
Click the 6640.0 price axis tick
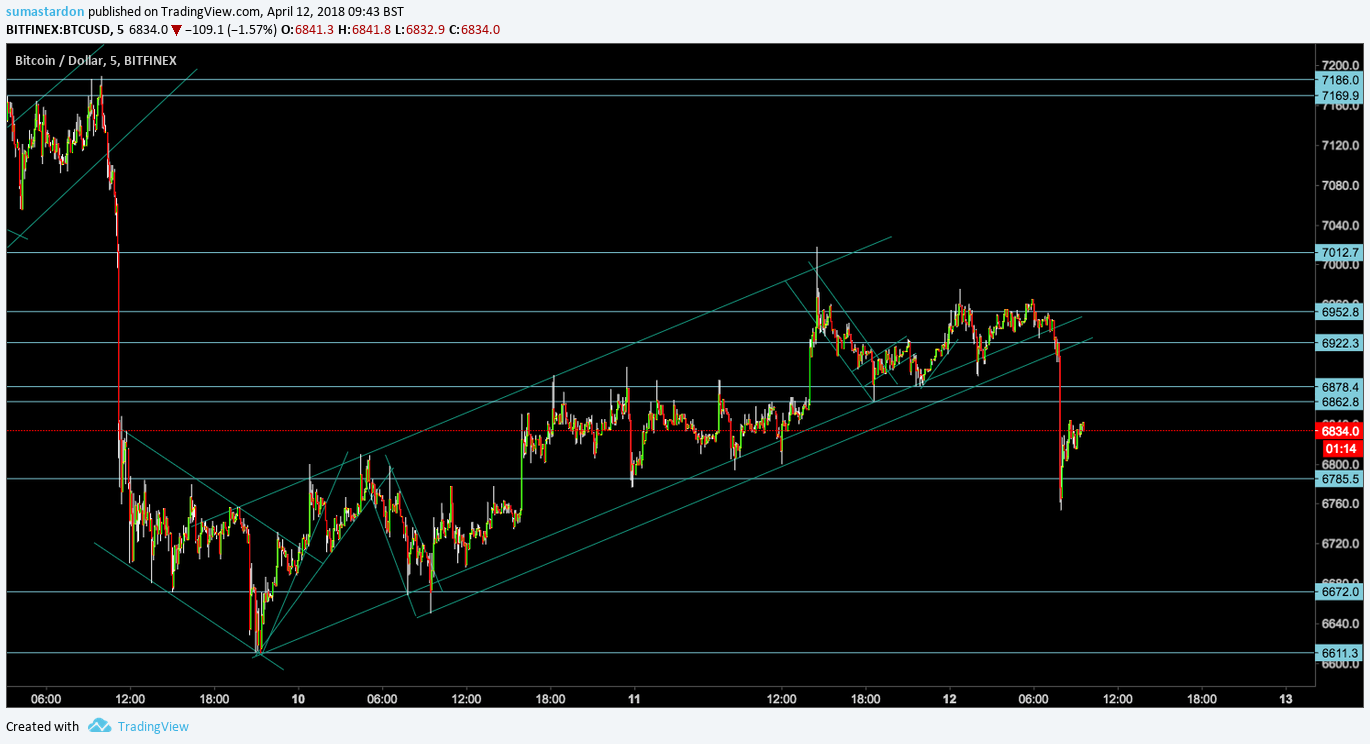[x=1340, y=623]
